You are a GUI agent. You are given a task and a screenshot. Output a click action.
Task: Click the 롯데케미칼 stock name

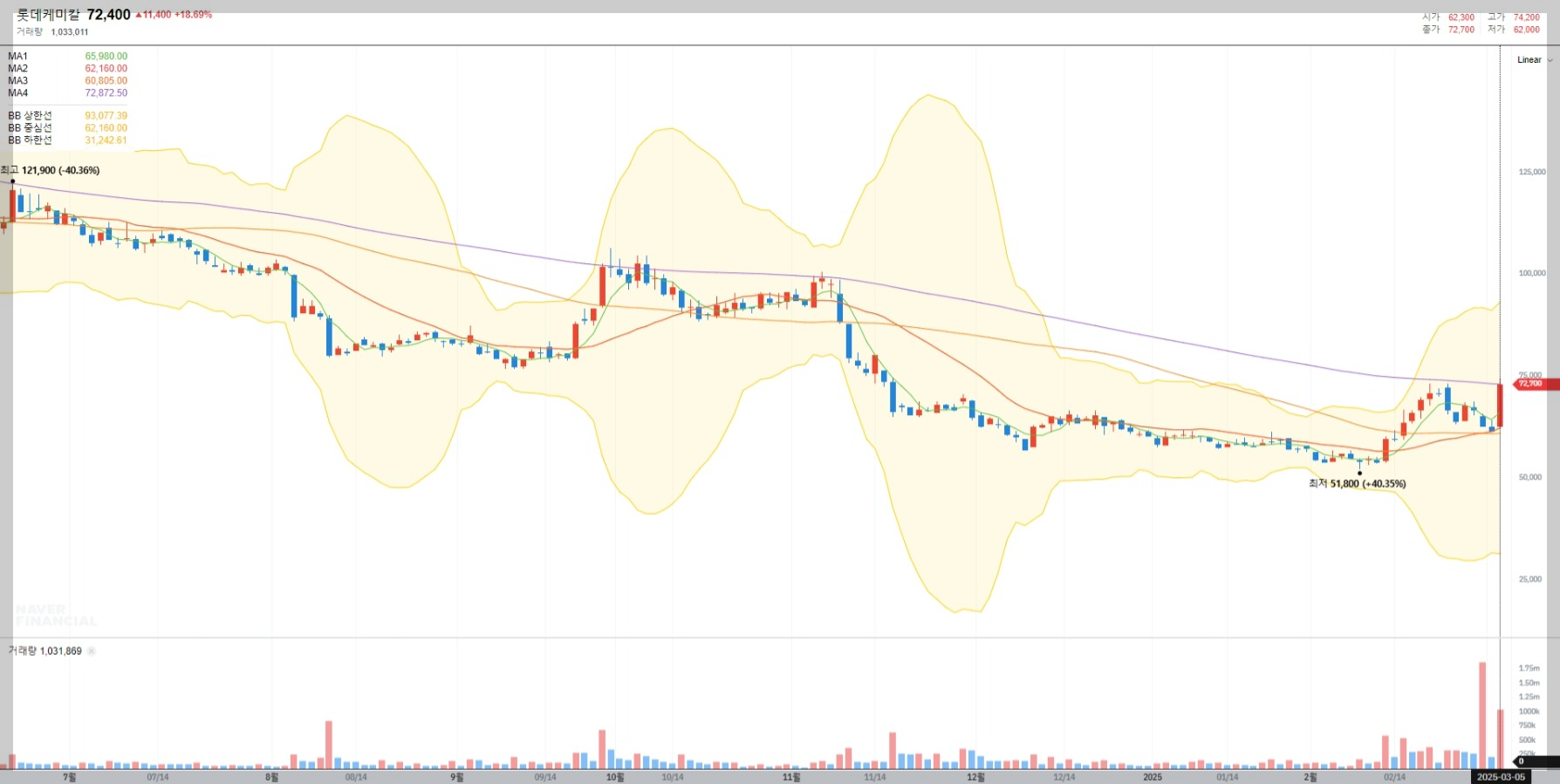pos(49,15)
